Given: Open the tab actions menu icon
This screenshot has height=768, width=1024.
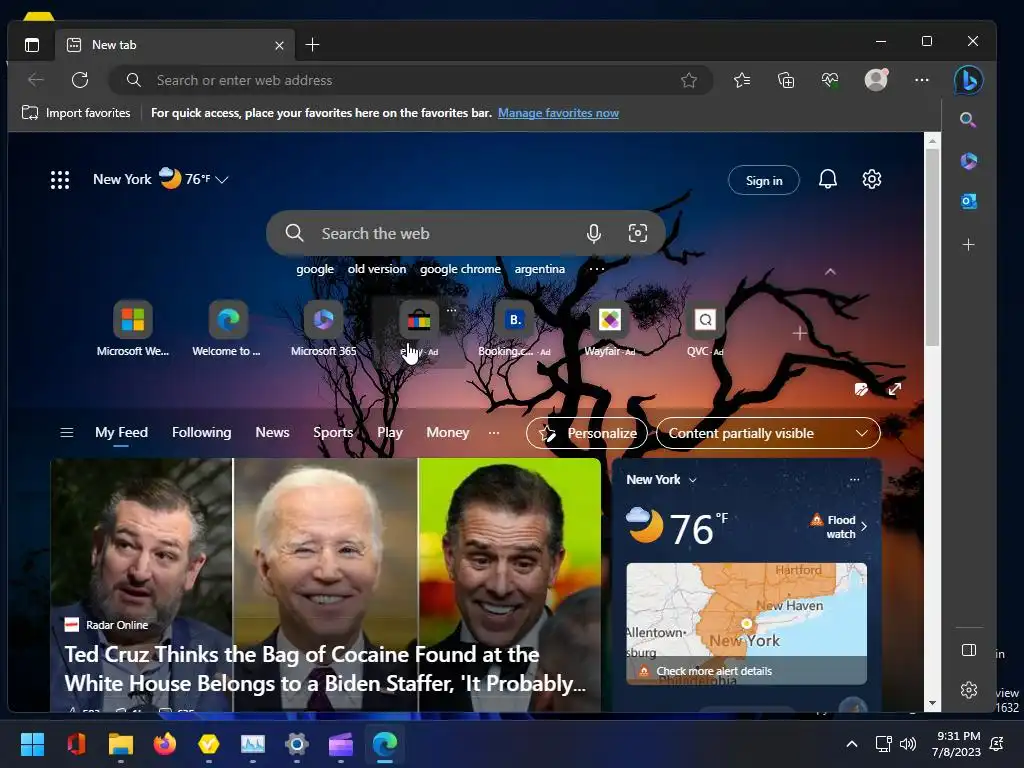Looking at the screenshot, I should [x=31, y=45].
